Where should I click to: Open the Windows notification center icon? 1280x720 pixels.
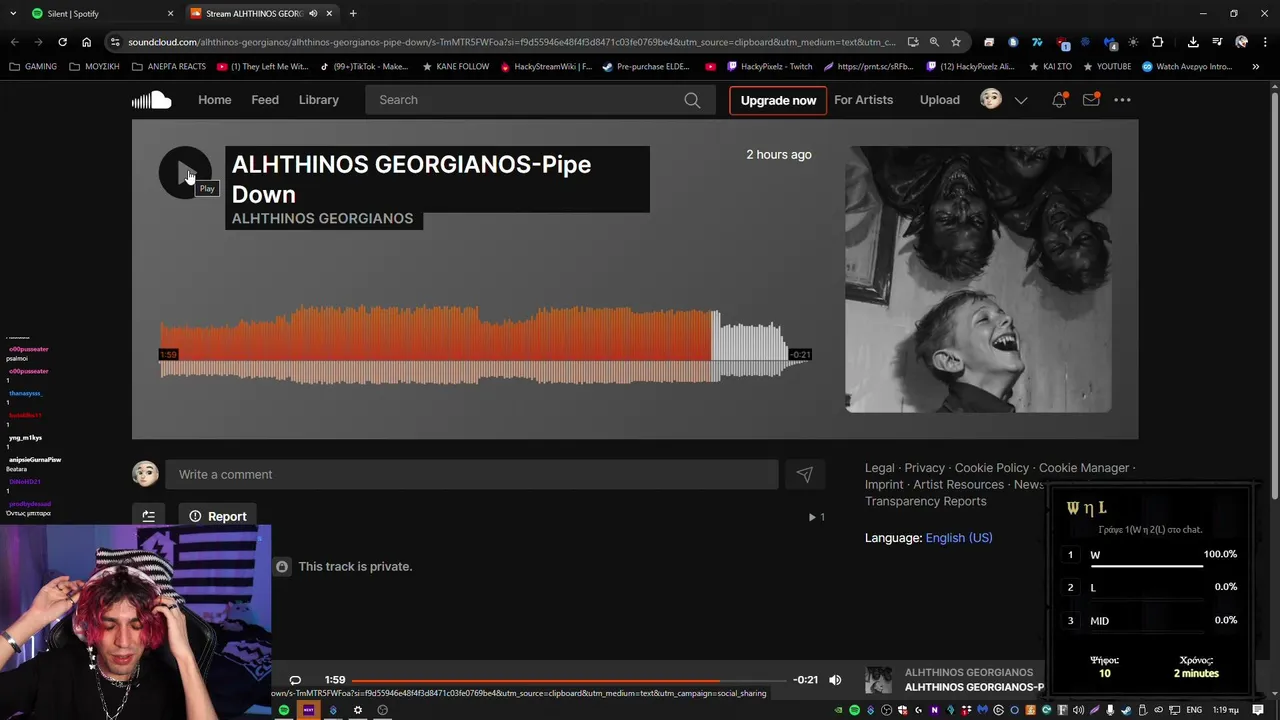click(x=1258, y=710)
